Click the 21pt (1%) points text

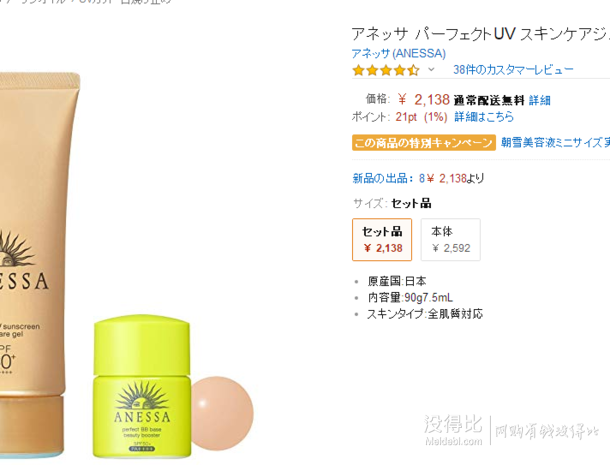coord(421,117)
